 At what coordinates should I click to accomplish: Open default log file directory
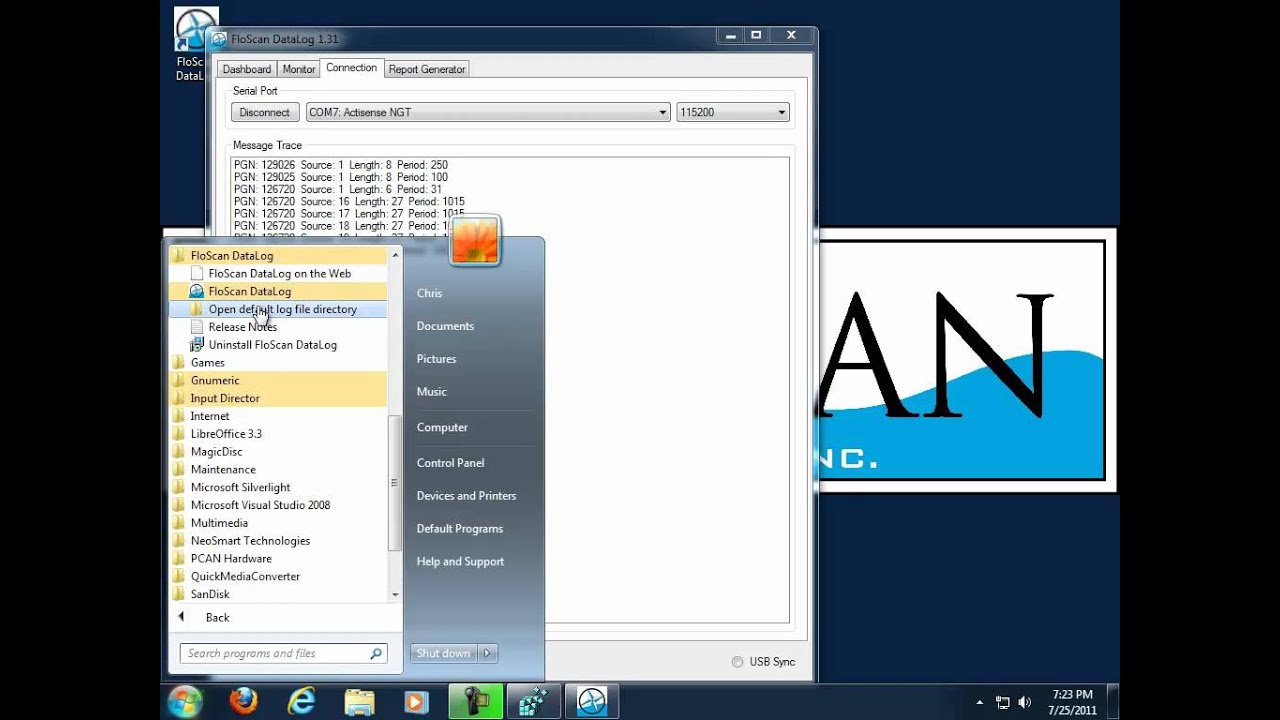[x=278, y=309]
